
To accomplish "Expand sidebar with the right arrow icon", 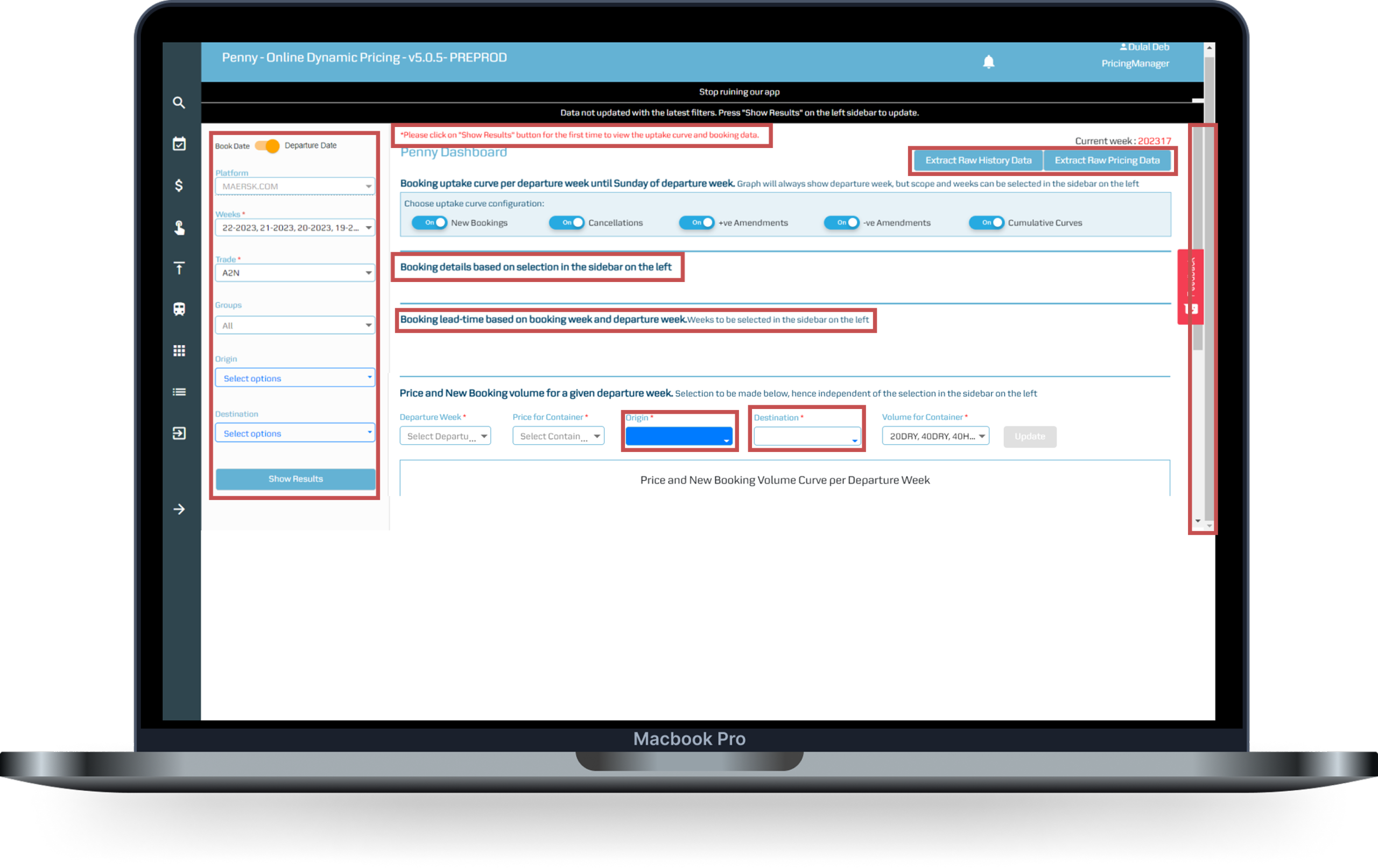I will point(179,509).
